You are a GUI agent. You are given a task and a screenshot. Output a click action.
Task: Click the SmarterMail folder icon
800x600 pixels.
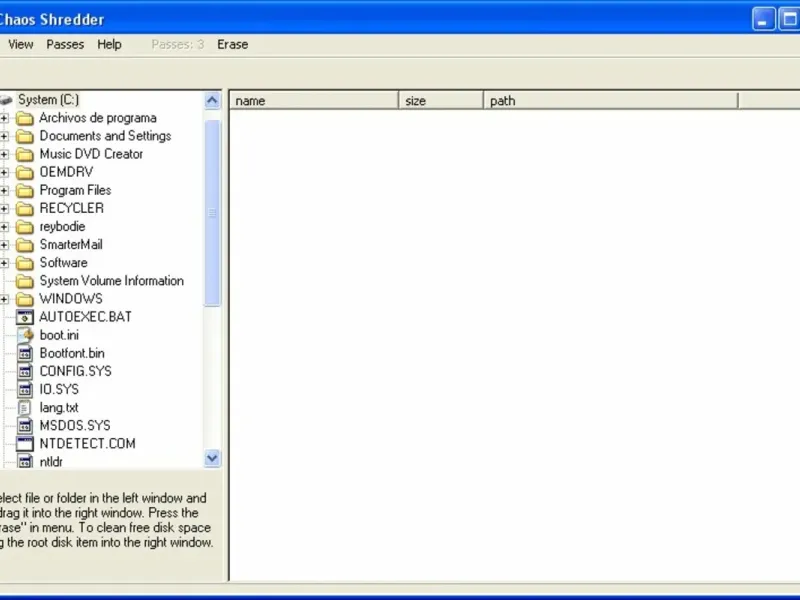click(24, 245)
